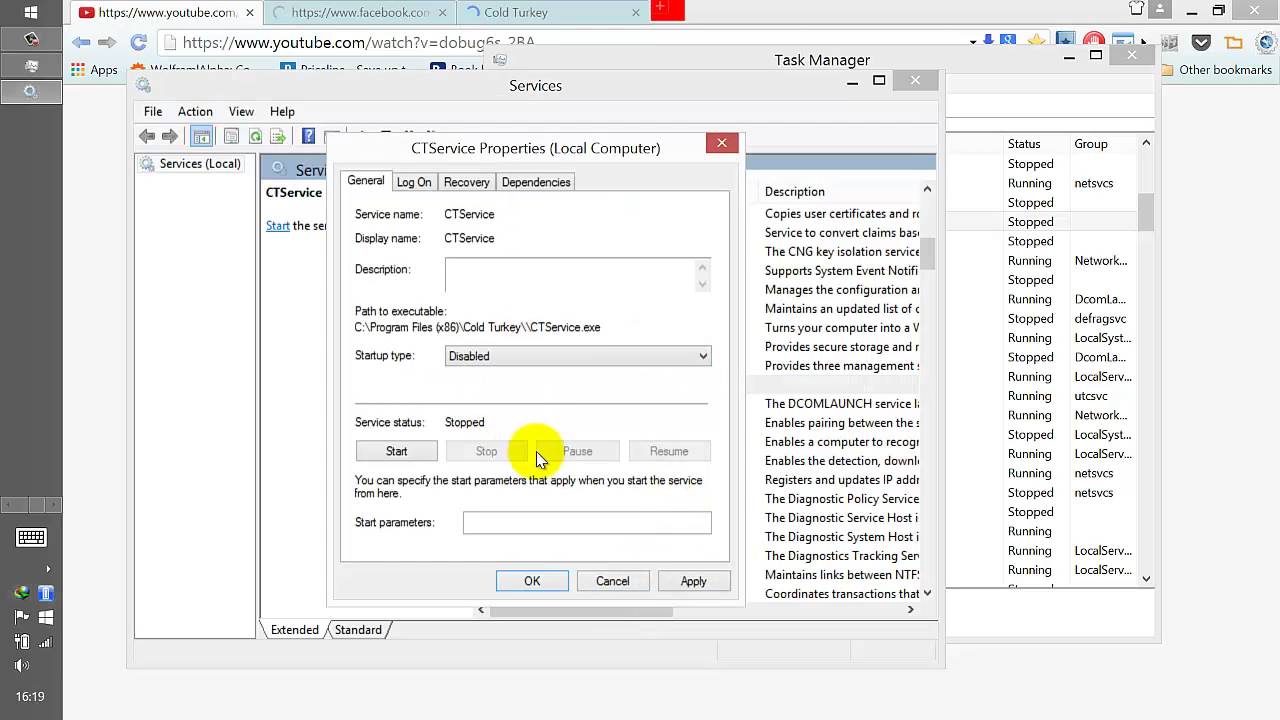Click OK in CTService Properties
The width and height of the screenshot is (1280, 720).
click(x=532, y=581)
